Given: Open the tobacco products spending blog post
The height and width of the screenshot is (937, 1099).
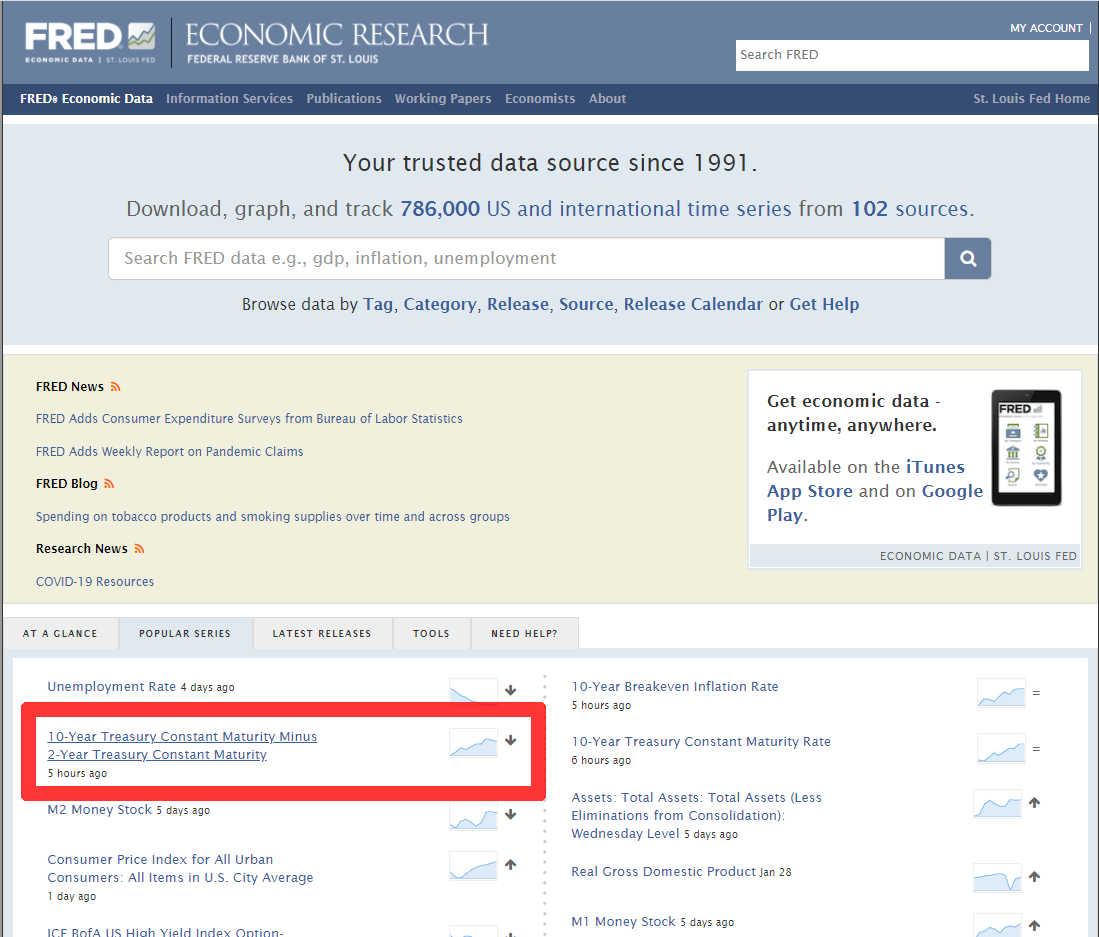Looking at the screenshot, I should pyautogui.click(x=273, y=517).
